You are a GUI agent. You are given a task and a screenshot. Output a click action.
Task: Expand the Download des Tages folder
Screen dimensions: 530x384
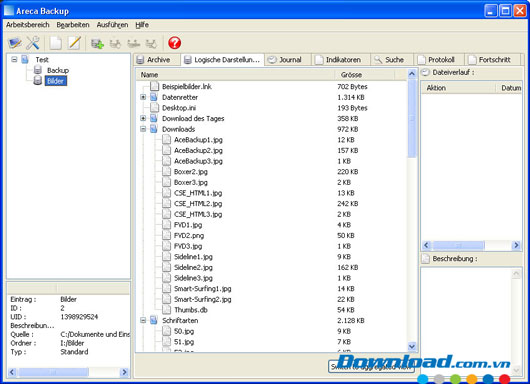click(x=143, y=118)
